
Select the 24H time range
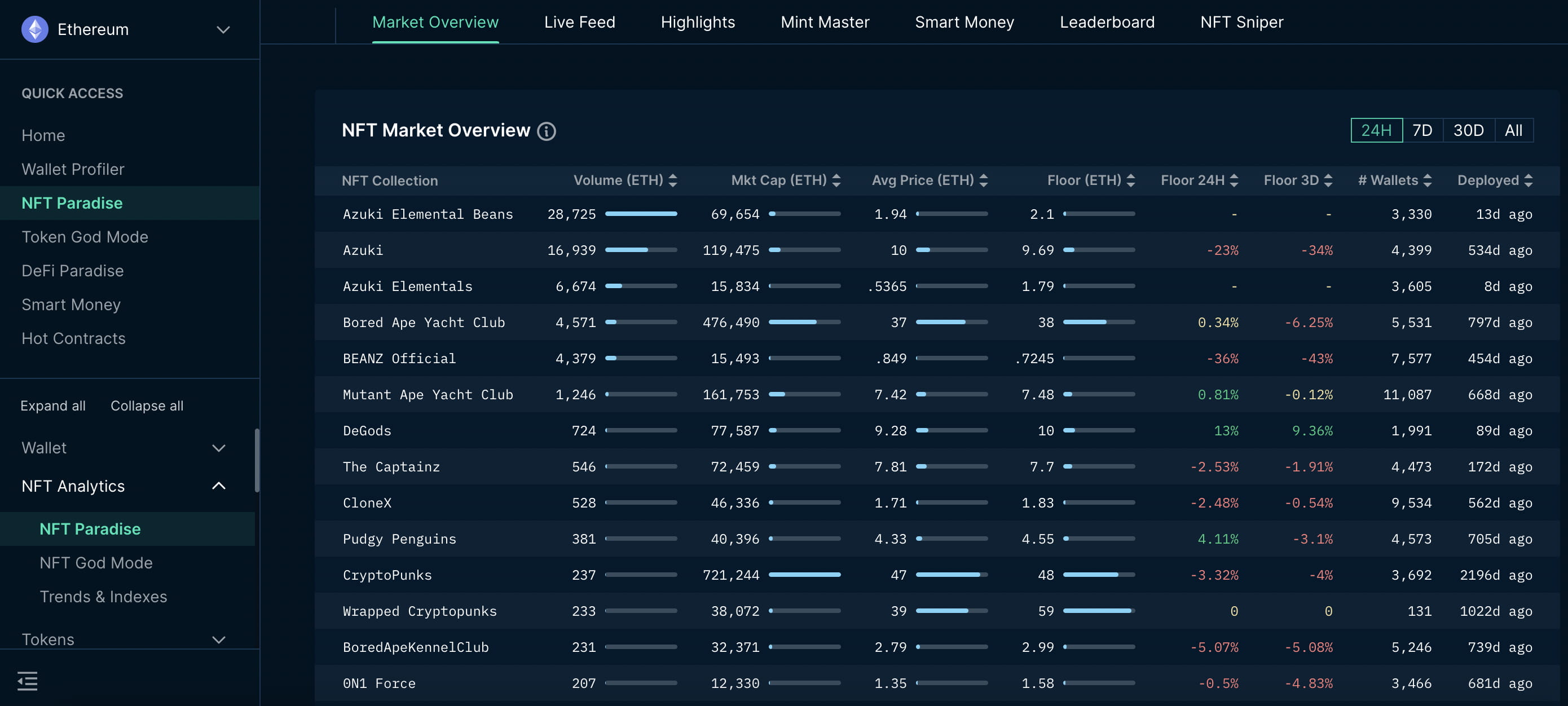(1376, 130)
